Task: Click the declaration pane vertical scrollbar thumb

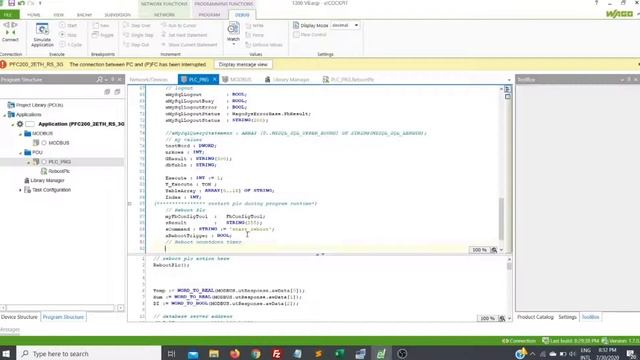Action: point(501,218)
